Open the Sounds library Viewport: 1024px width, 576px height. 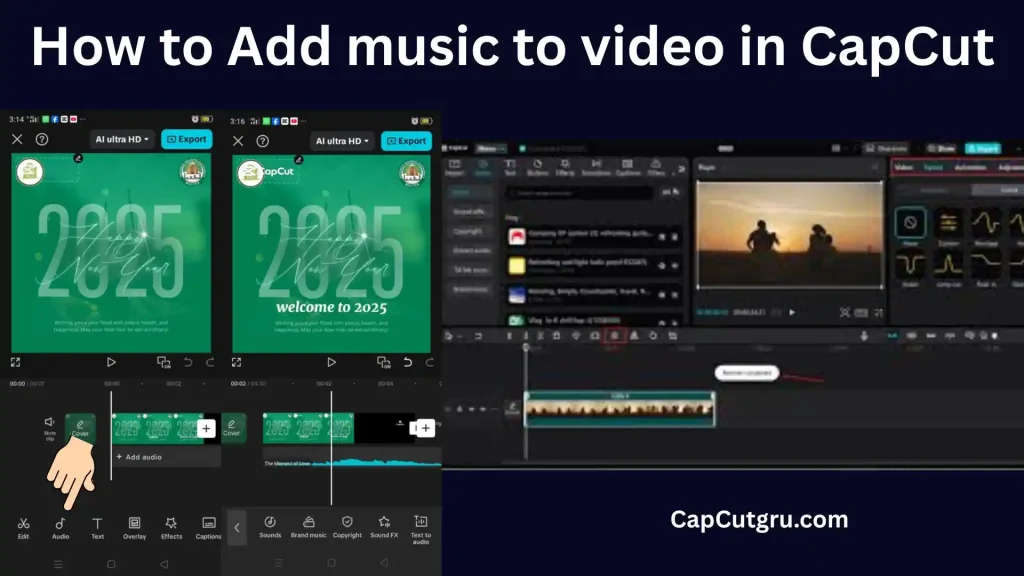click(x=270, y=527)
